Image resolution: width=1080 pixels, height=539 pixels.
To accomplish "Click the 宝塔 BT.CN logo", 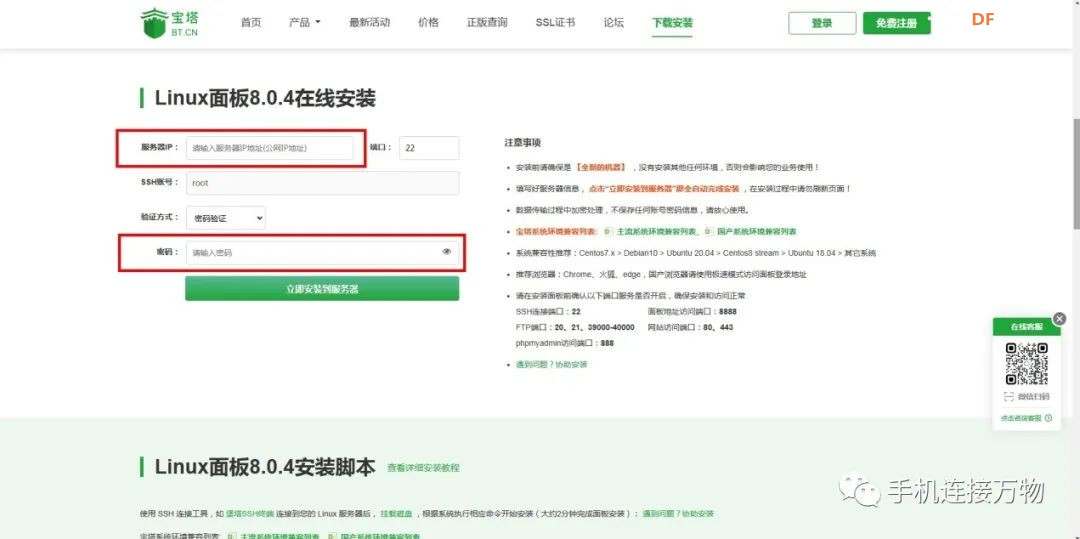I will click(169, 23).
